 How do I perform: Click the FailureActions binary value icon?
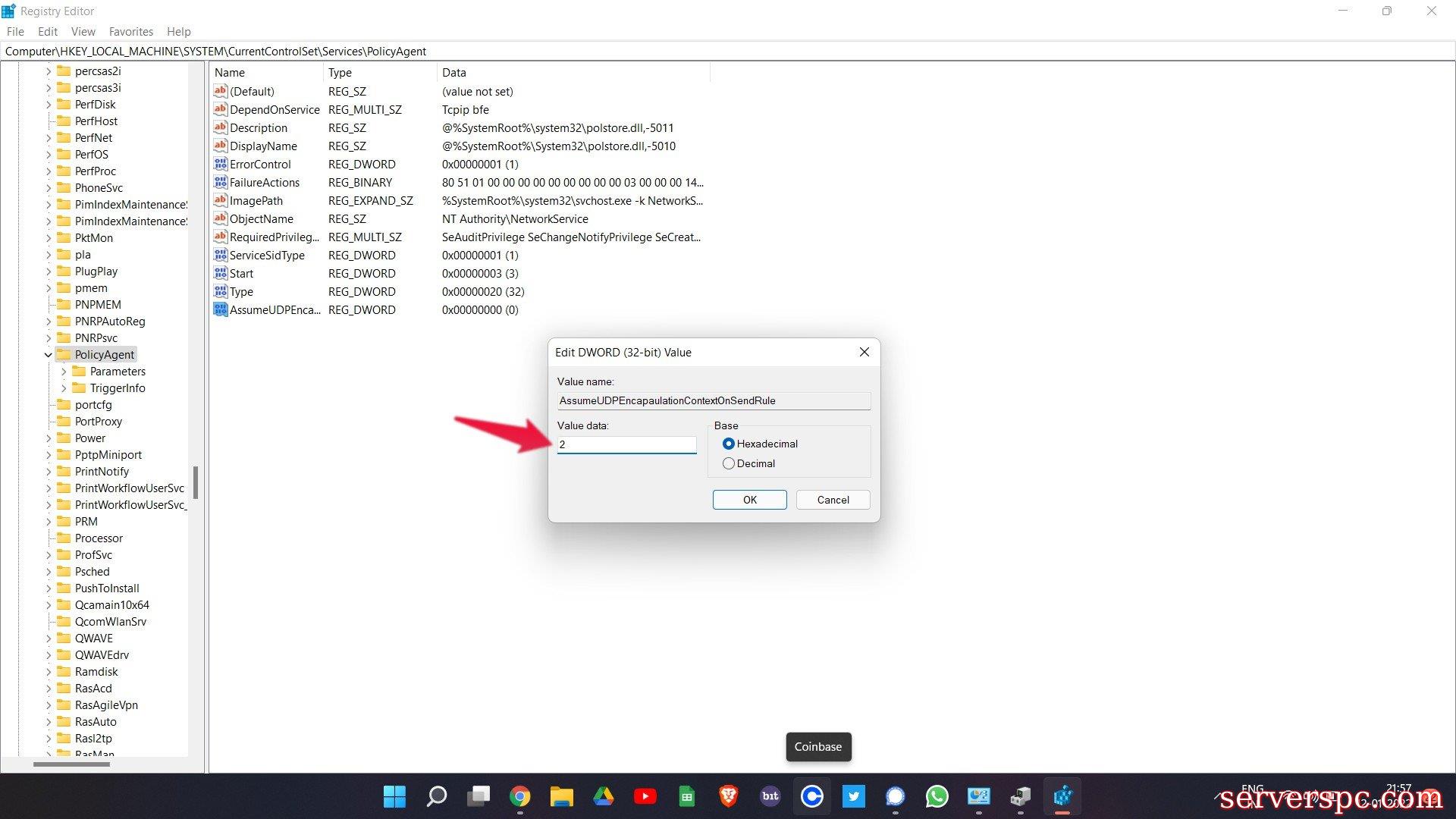click(x=221, y=182)
